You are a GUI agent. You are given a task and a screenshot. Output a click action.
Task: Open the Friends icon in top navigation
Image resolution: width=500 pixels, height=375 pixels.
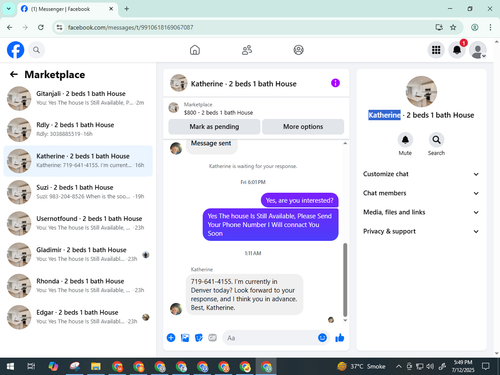(x=247, y=50)
